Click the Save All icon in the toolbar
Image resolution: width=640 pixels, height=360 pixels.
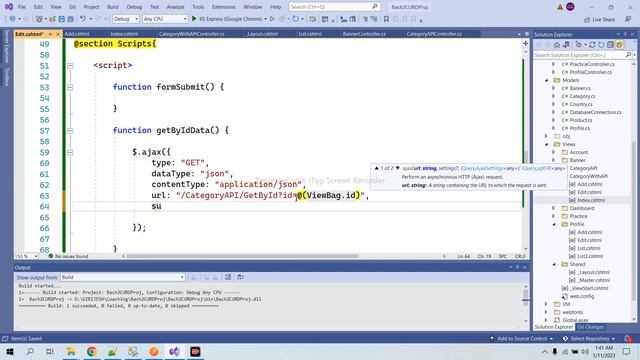point(70,19)
